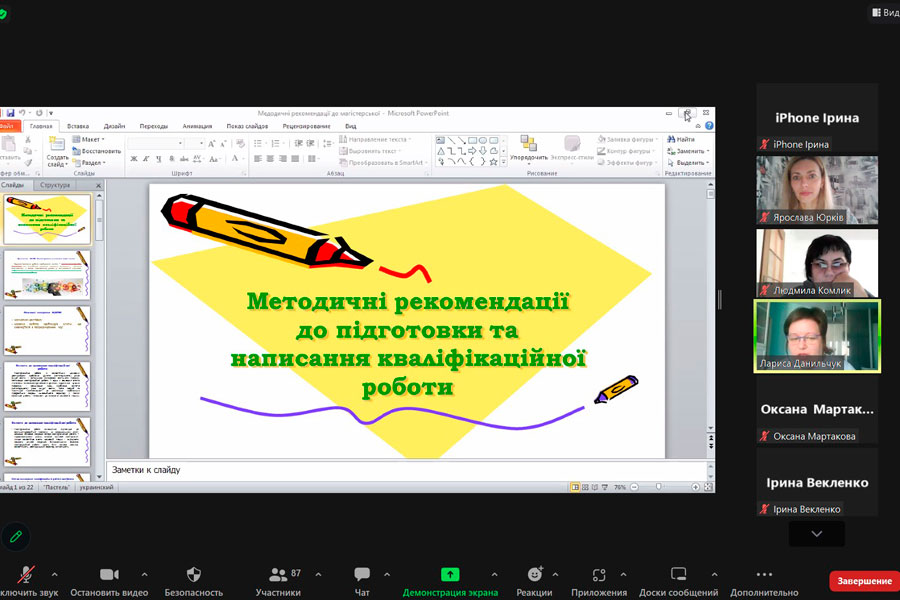
Task: Click the center text icon
Action: pos(270,158)
